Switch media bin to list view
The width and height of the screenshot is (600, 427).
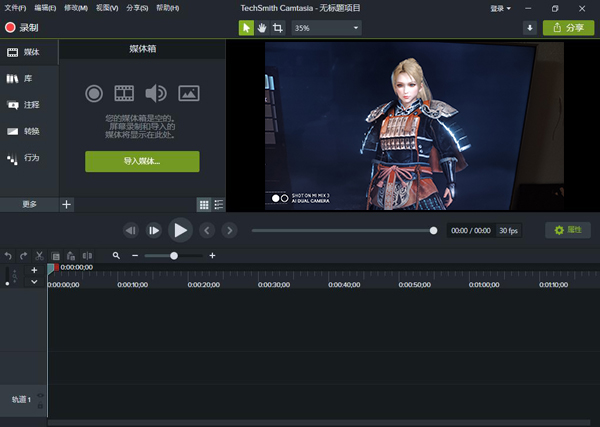pyautogui.click(x=219, y=205)
